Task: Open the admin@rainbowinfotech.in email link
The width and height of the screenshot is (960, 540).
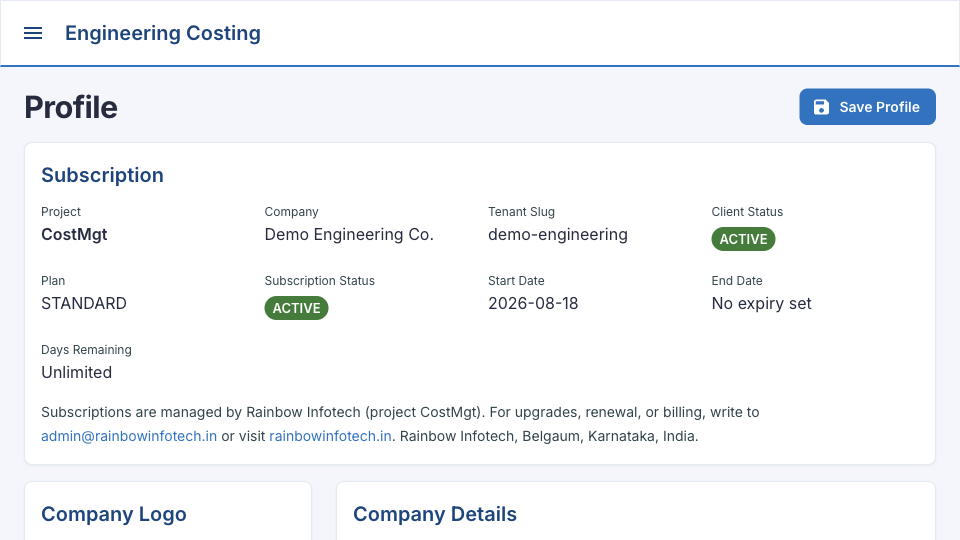Action: pyautogui.click(x=129, y=436)
